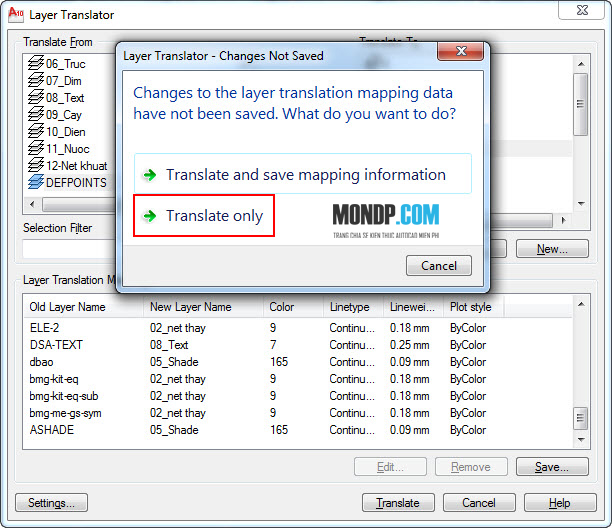Close the Layer Translator window
612x528 pixels.
(x=582, y=10)
